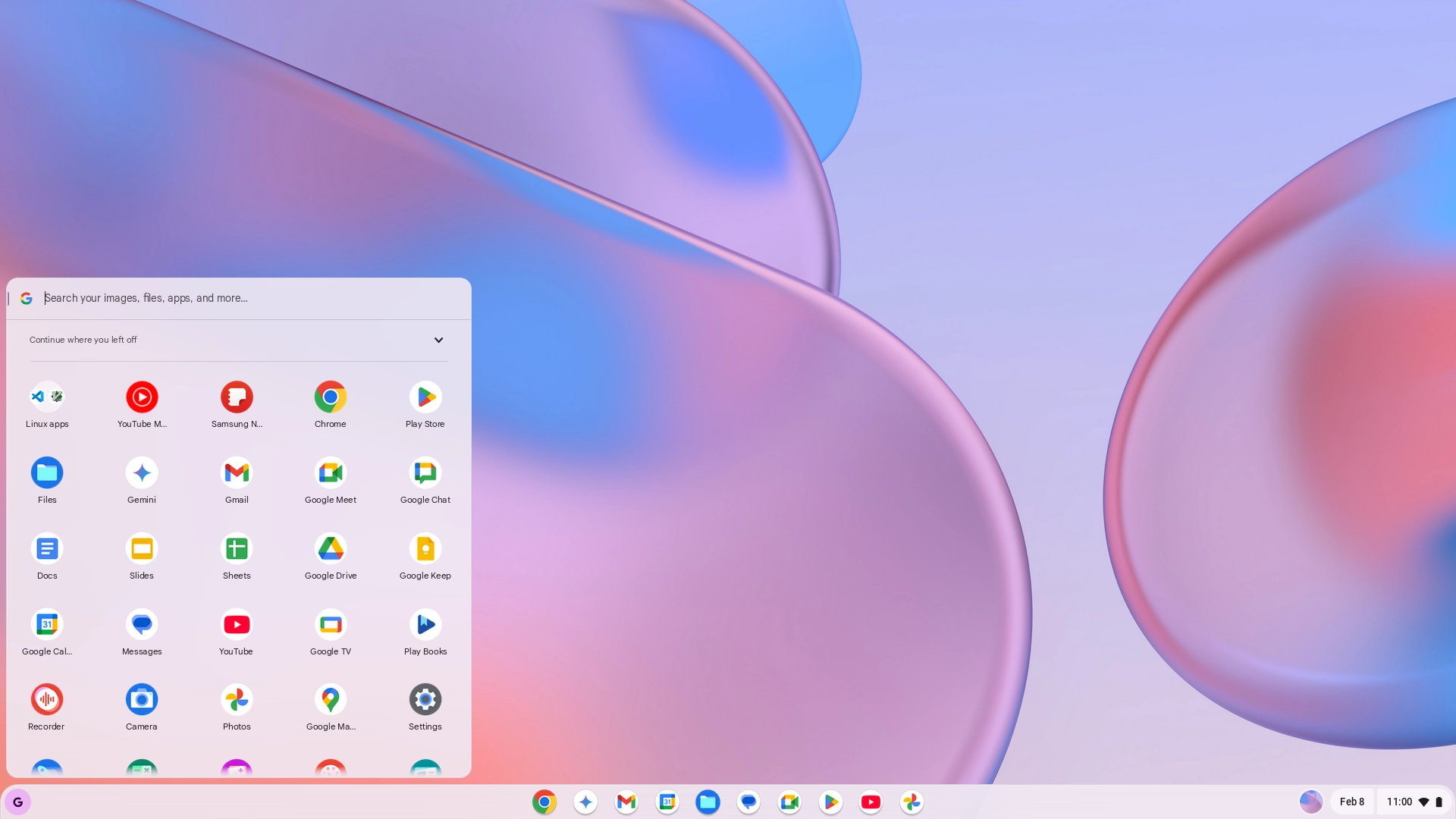Open the Recorder app
1456x819 pixels.
(47, 700)
